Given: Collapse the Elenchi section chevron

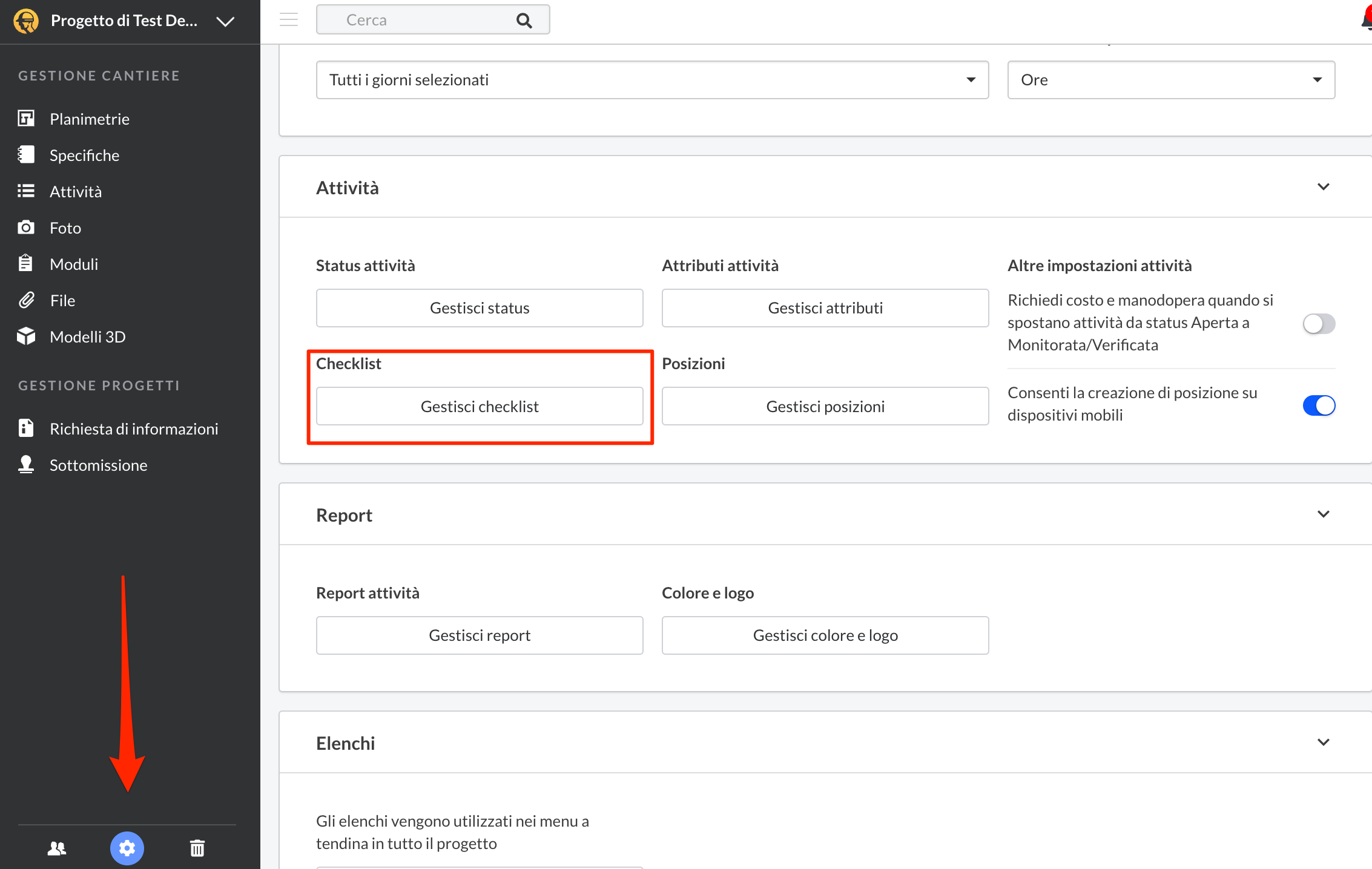Looking at the screenshot, I should click(1324, 743).
